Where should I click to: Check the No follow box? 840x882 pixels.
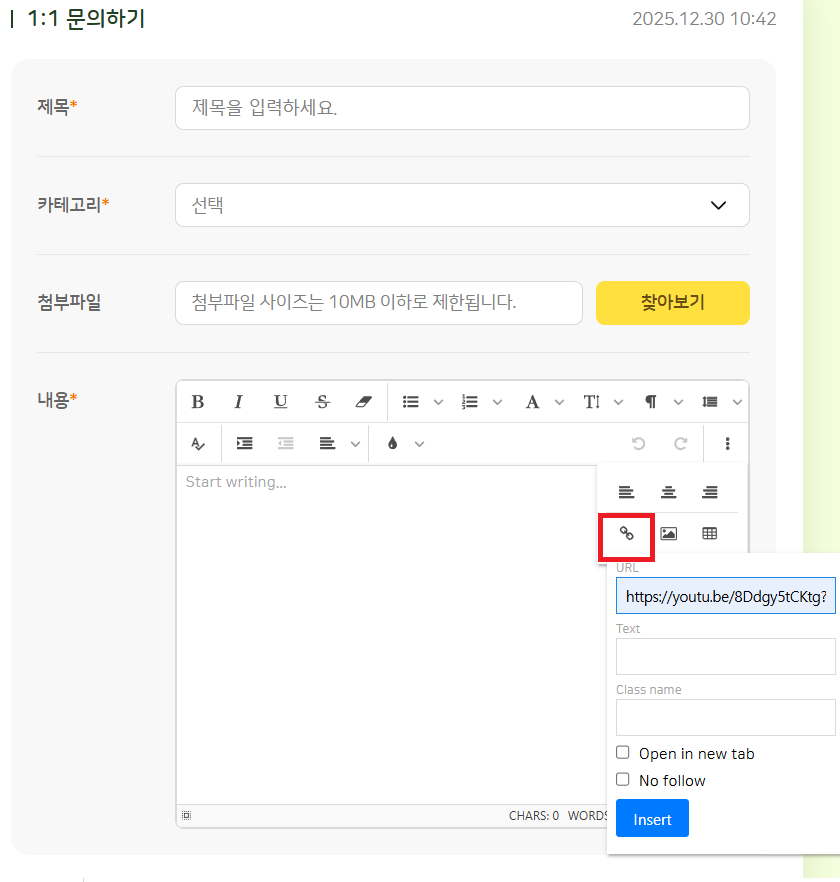622,779
